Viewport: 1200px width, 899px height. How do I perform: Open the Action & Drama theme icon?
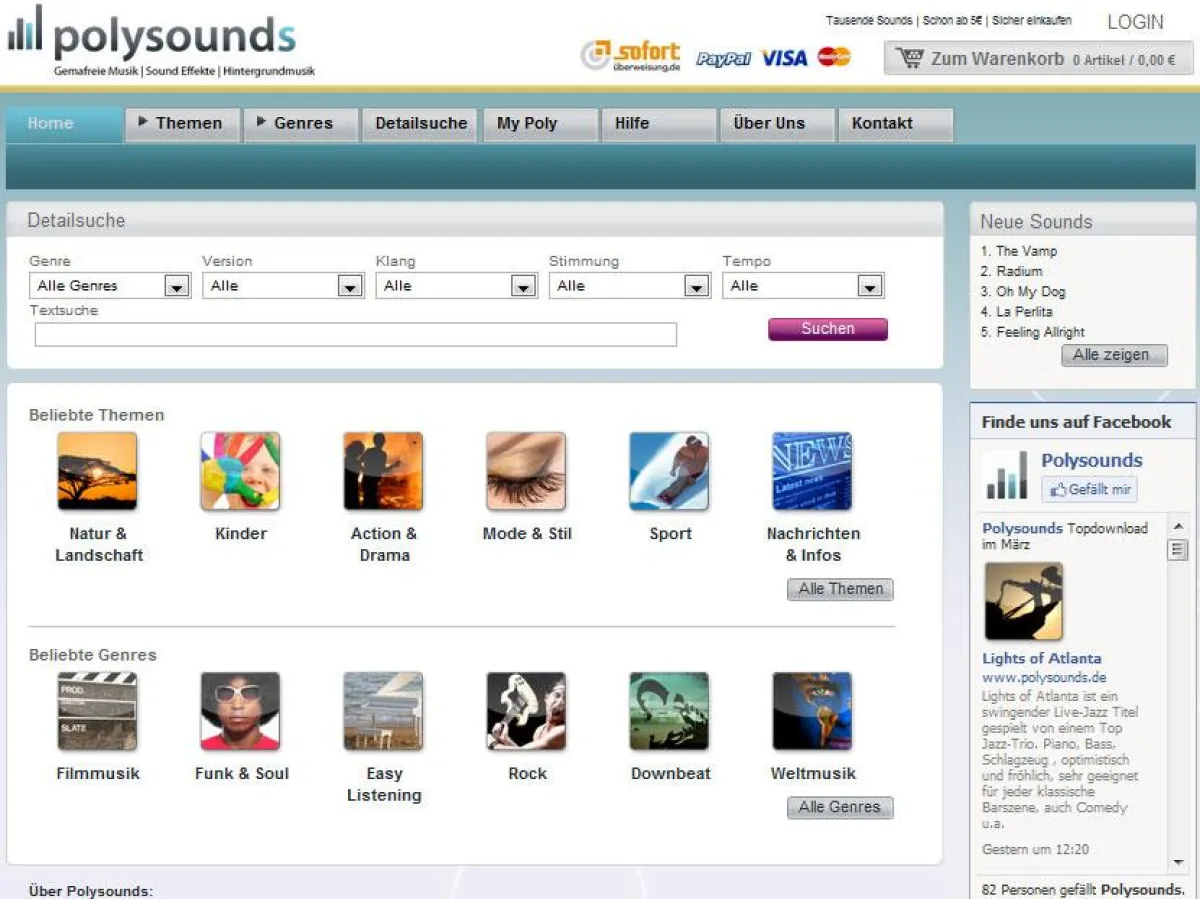click(x=383, y=471)
